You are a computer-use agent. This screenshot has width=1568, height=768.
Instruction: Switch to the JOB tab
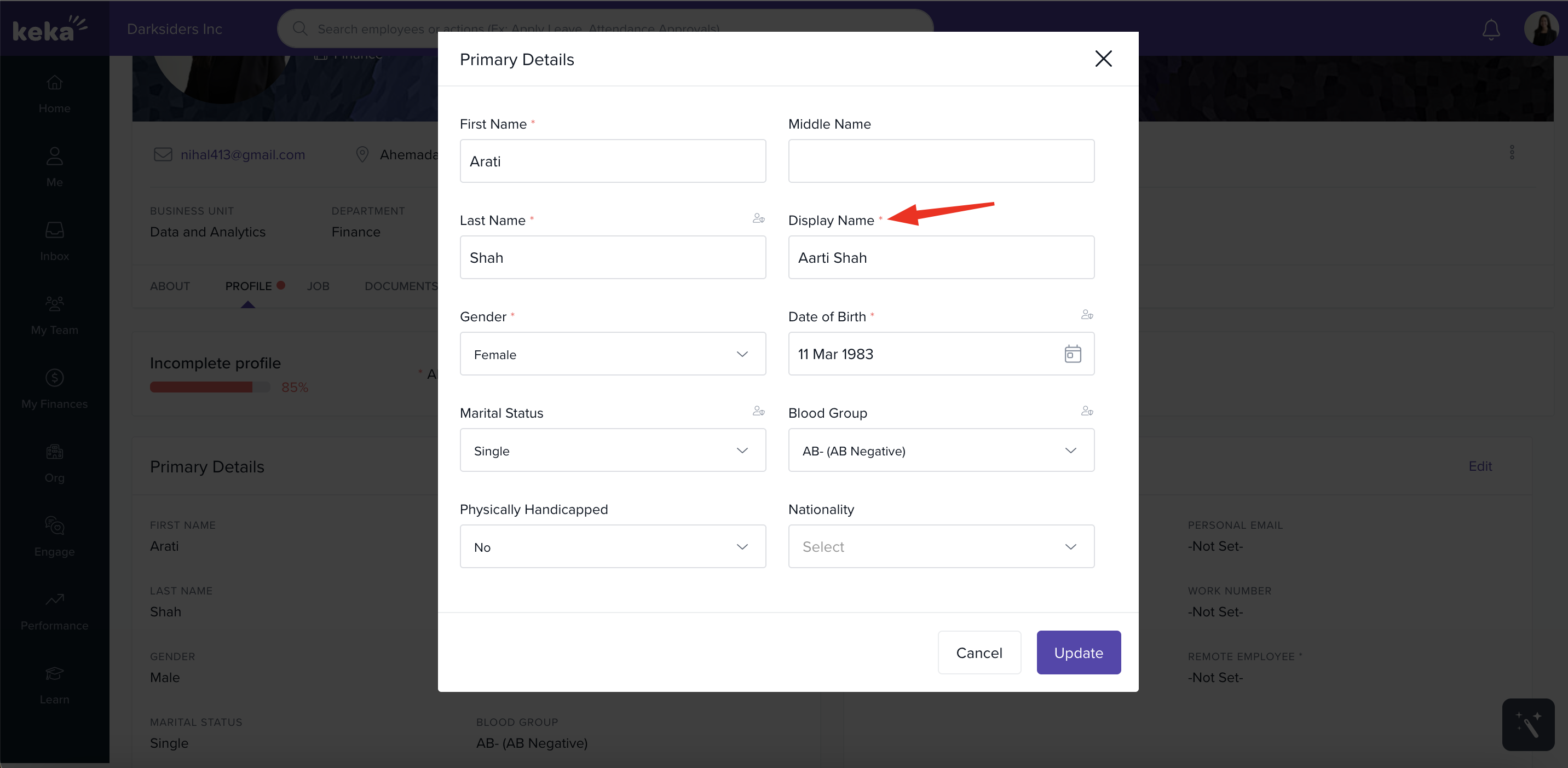[318, 286]
